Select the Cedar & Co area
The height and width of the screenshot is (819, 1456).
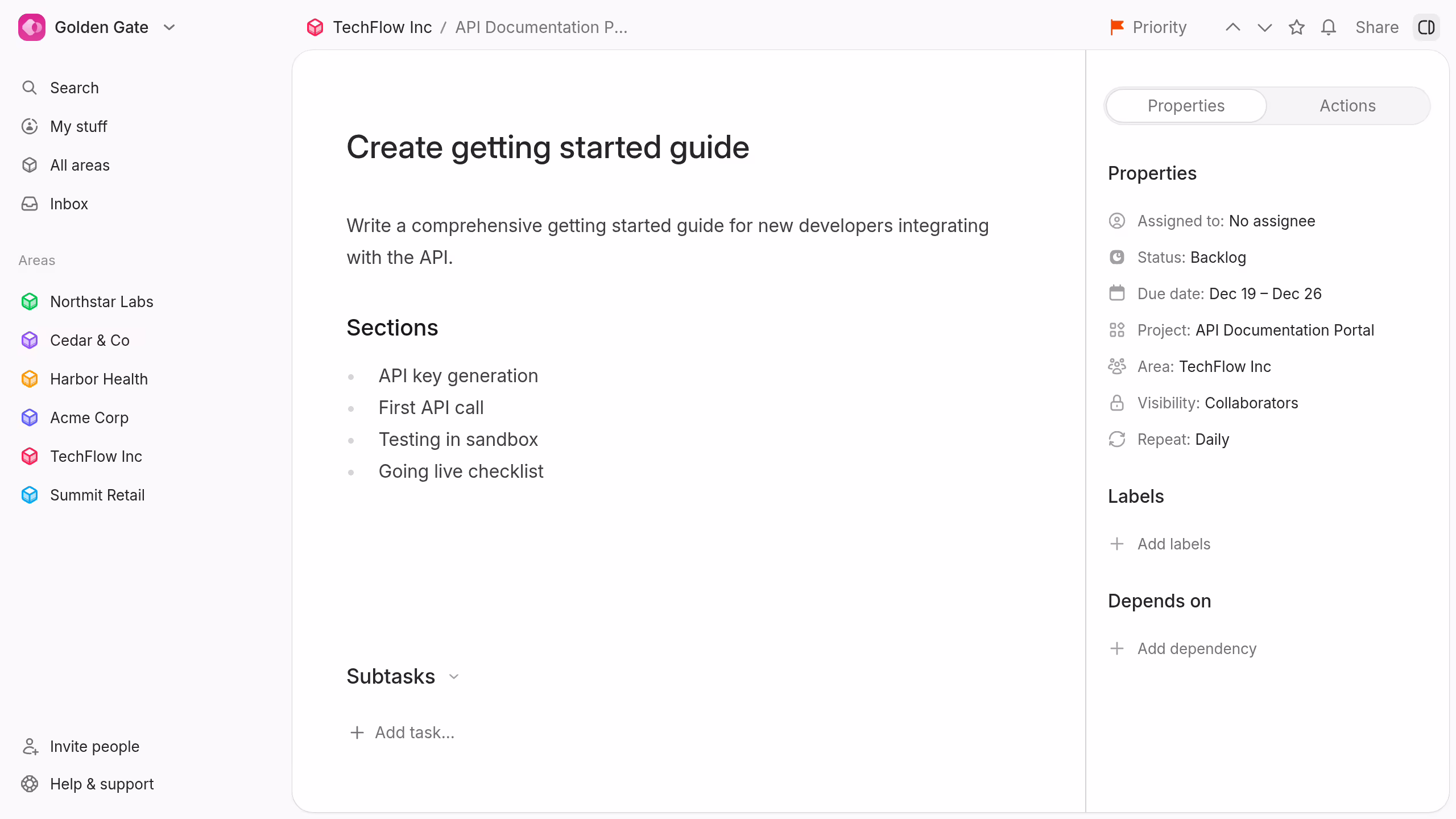click(75, 340)
